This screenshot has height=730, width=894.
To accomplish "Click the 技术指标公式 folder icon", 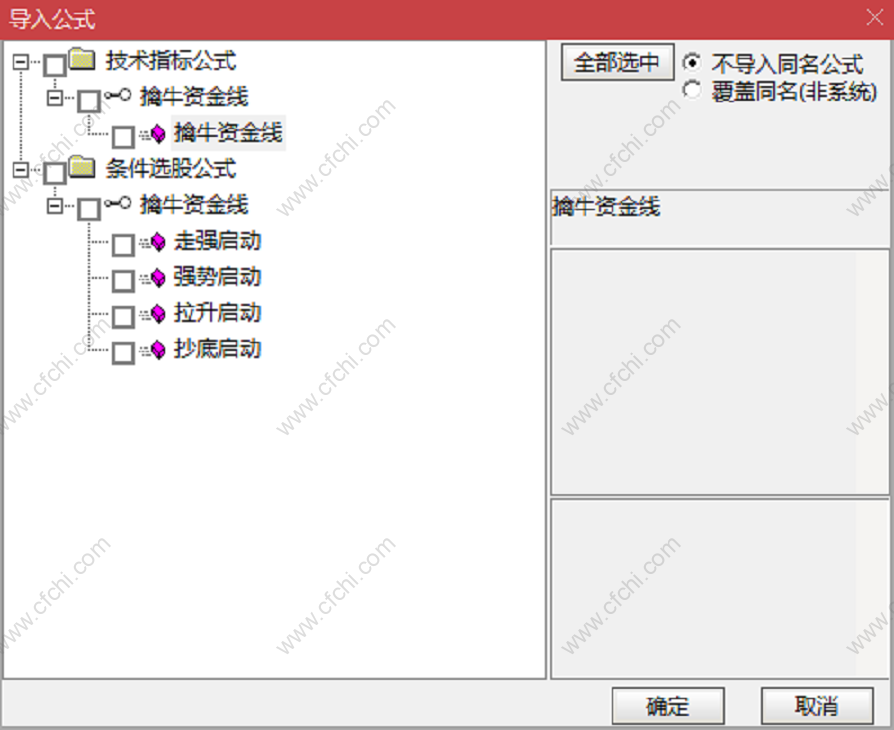I will pos(82,59).
